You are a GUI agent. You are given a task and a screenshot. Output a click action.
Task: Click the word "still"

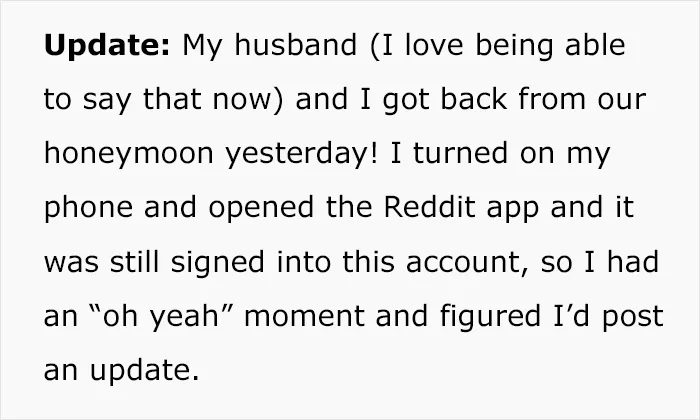[x=134, y=262]
